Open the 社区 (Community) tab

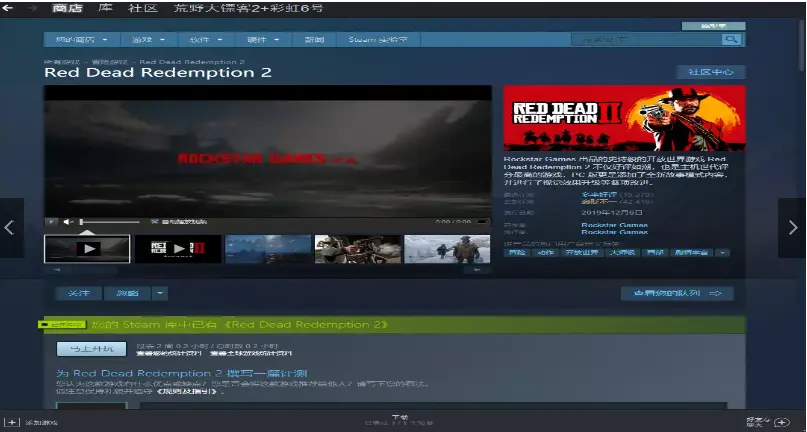[x=143, y=8]
